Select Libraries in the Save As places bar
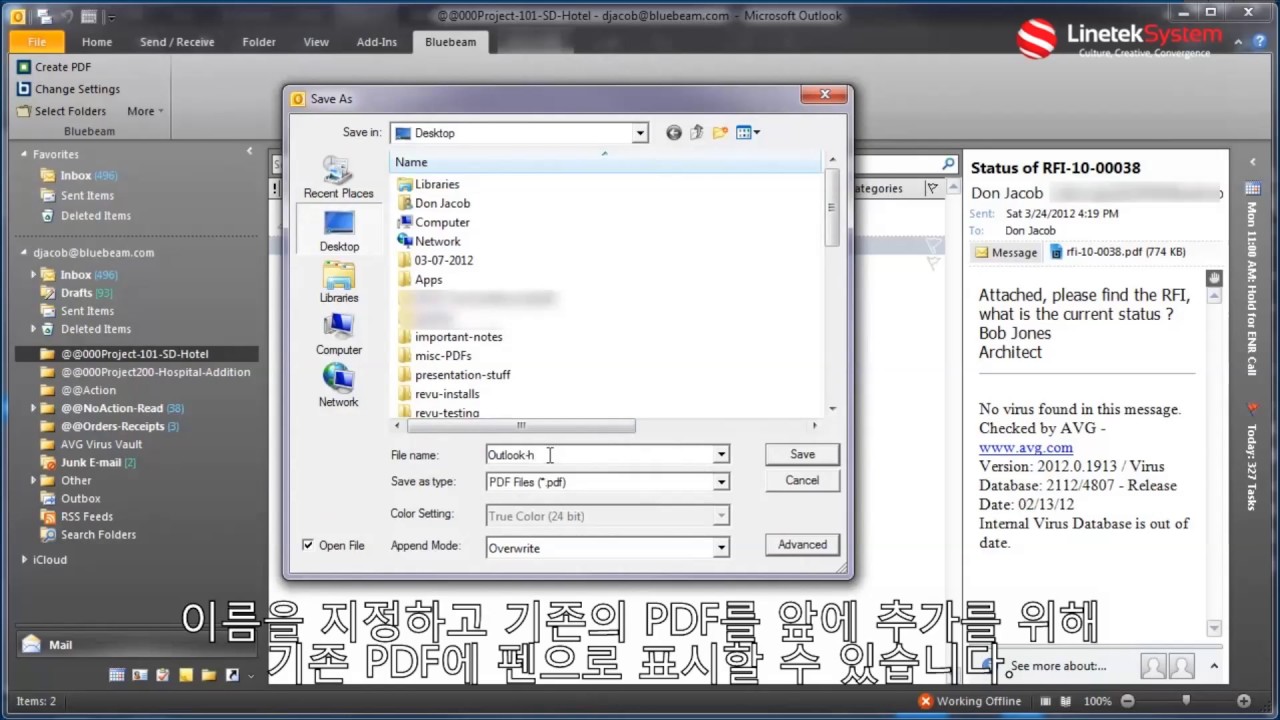The width and height of the screenshot is (1280, 720). (x=339, y=282)
